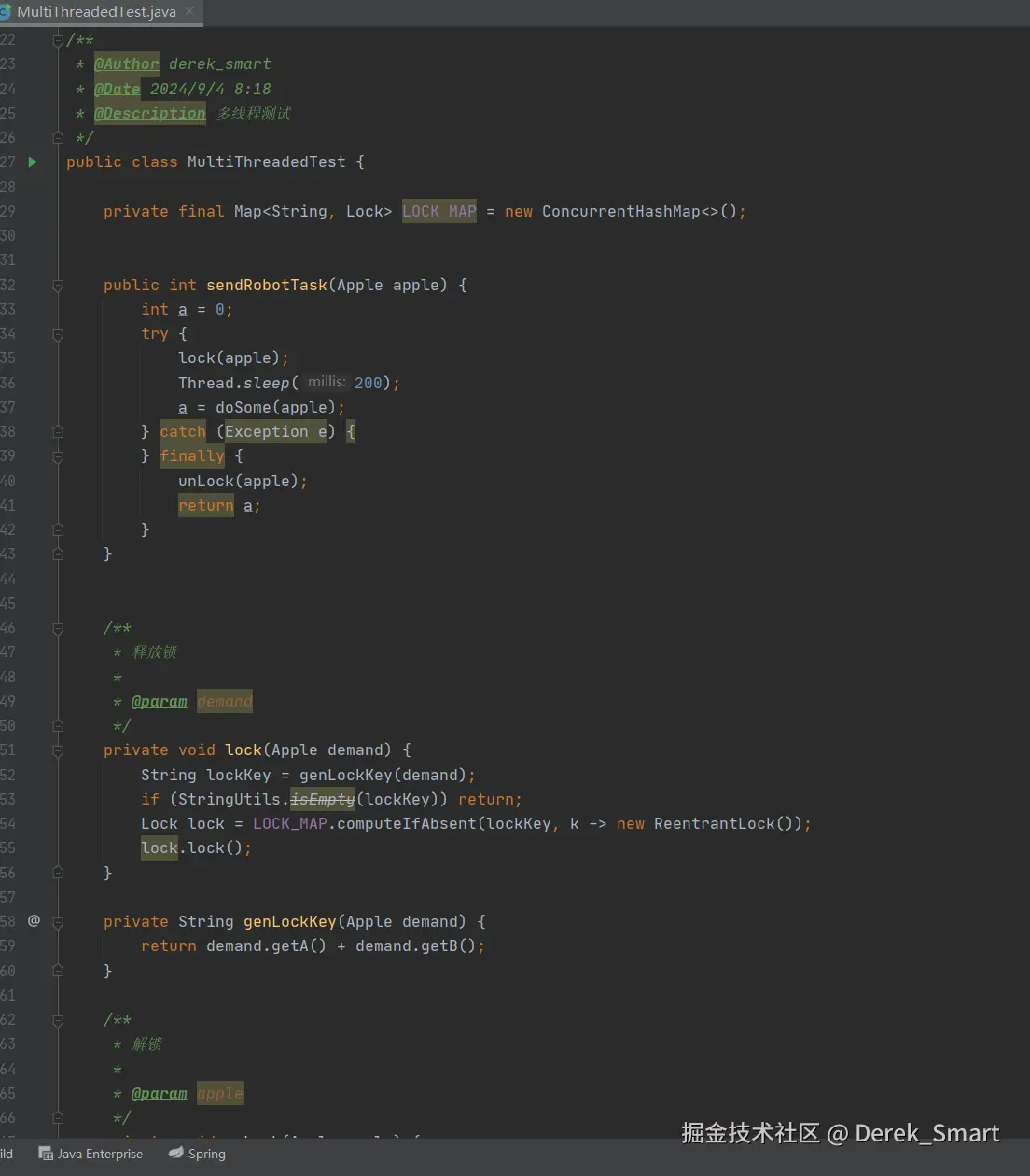Fold the try block at line 34
1030x1176 pixels.
pos(58,334)
